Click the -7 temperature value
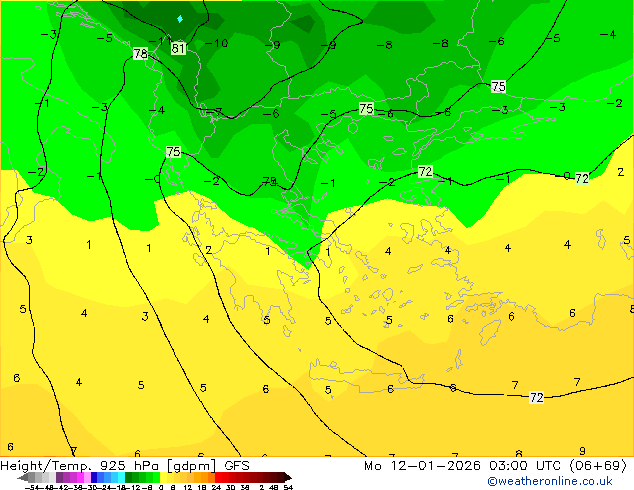The image size is (634, 490). (x=216, y=112)
